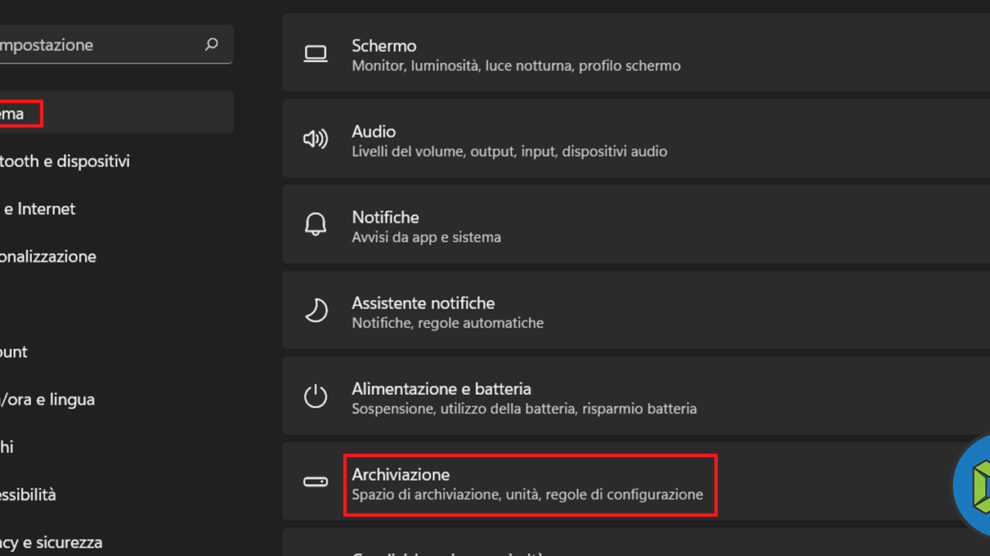The height and width of the screenshot is (556, 990).
Task: Click the magnifier icon in the search box
Action: (211, 45)
